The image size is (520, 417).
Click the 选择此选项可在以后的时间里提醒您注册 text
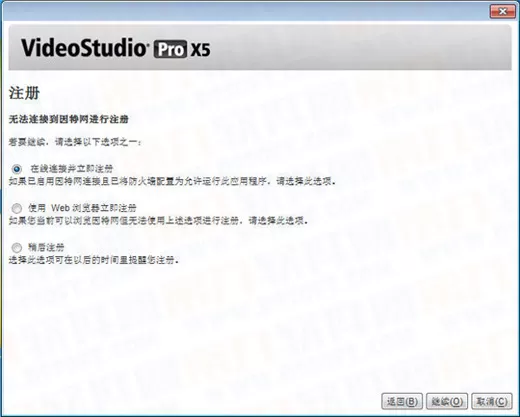click(94, 260)
